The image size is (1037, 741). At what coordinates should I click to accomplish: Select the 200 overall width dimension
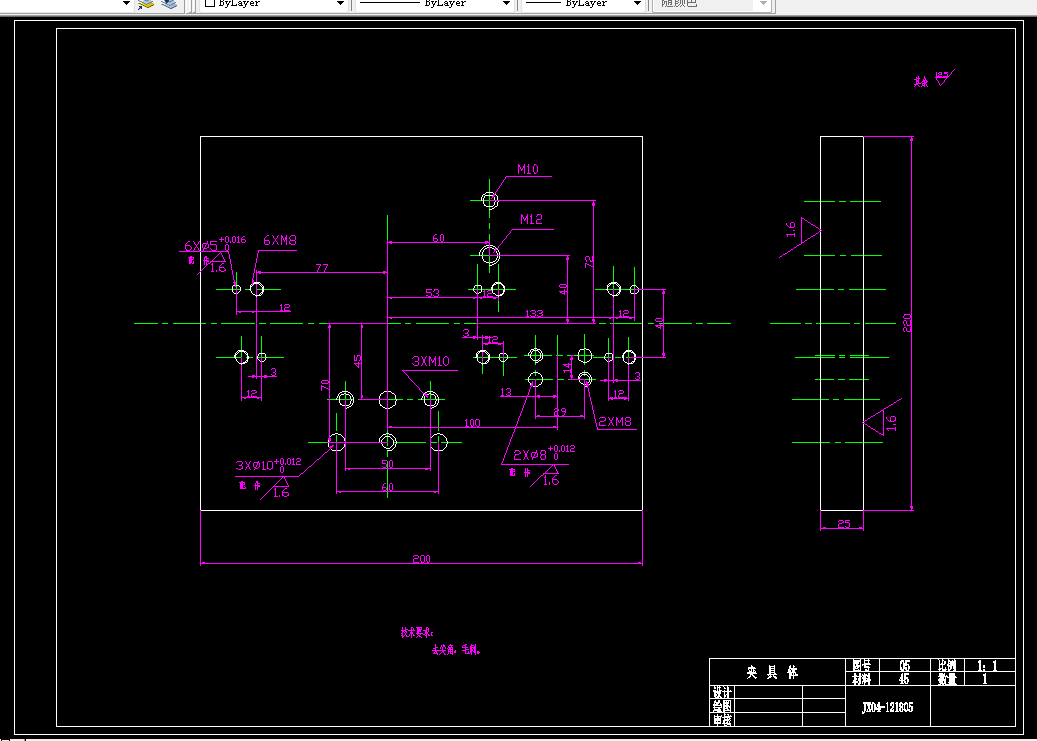pos(421,559)
